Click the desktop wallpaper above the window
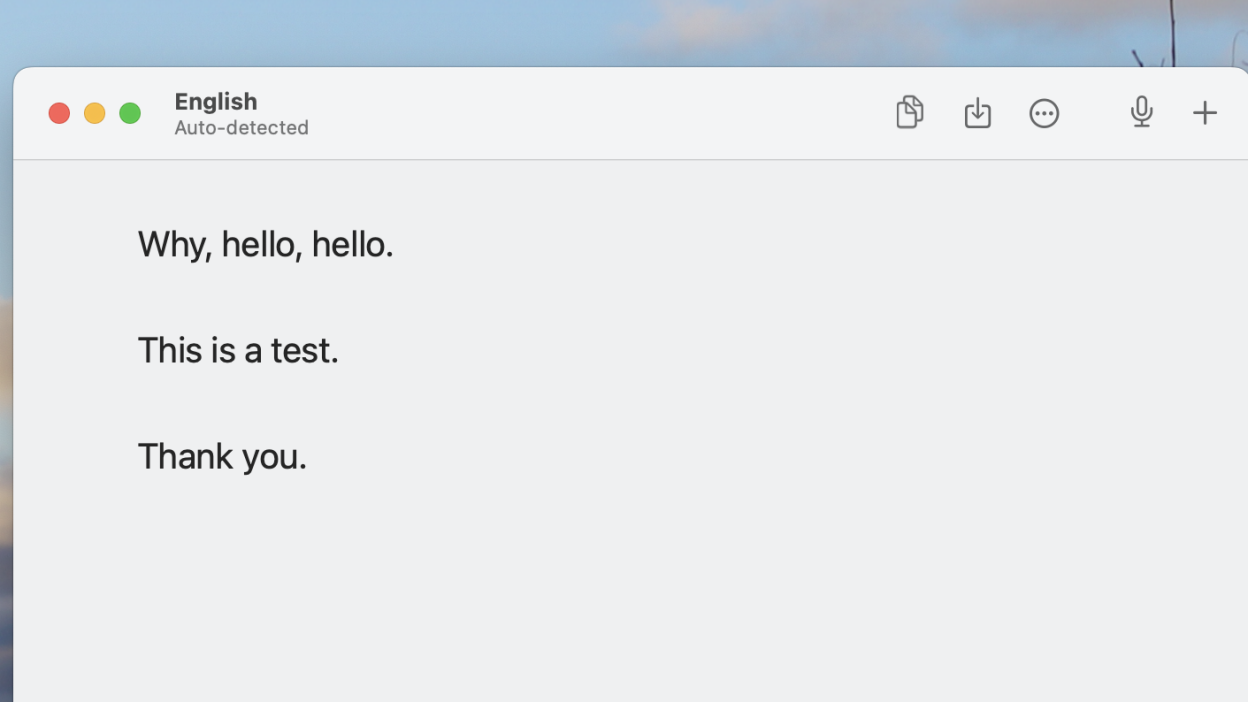Image resolution: width=1248 pixels, height=702 pixels. pyautogui.click(x=500, y=30)
